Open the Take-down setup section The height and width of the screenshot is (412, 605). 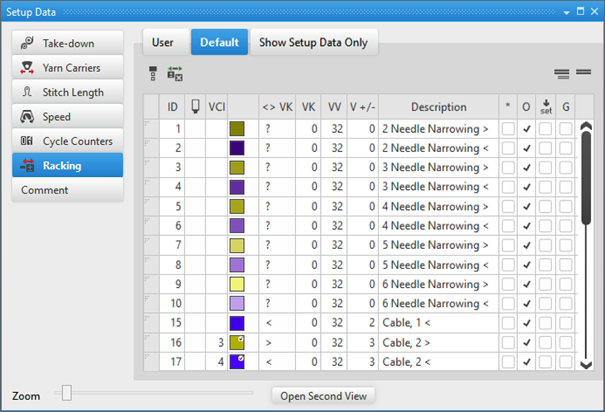coord(68,44)
